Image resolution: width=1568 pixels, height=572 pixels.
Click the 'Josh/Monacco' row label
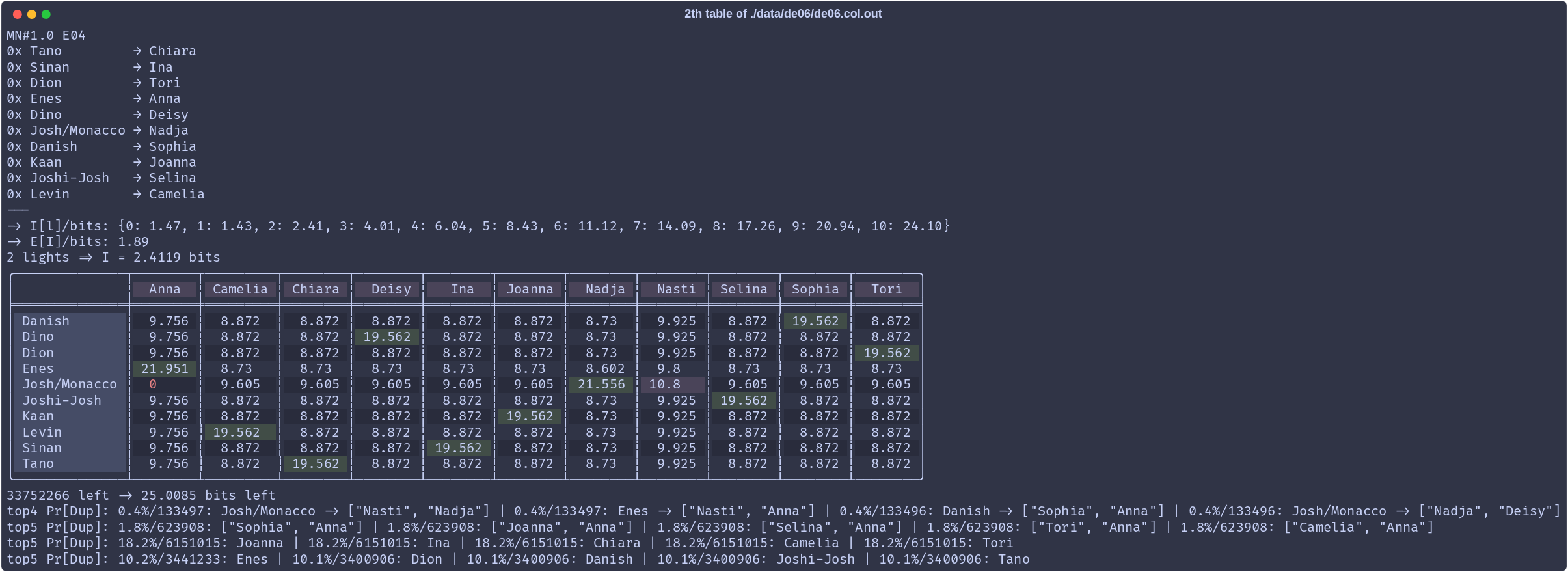click(70, 384)
